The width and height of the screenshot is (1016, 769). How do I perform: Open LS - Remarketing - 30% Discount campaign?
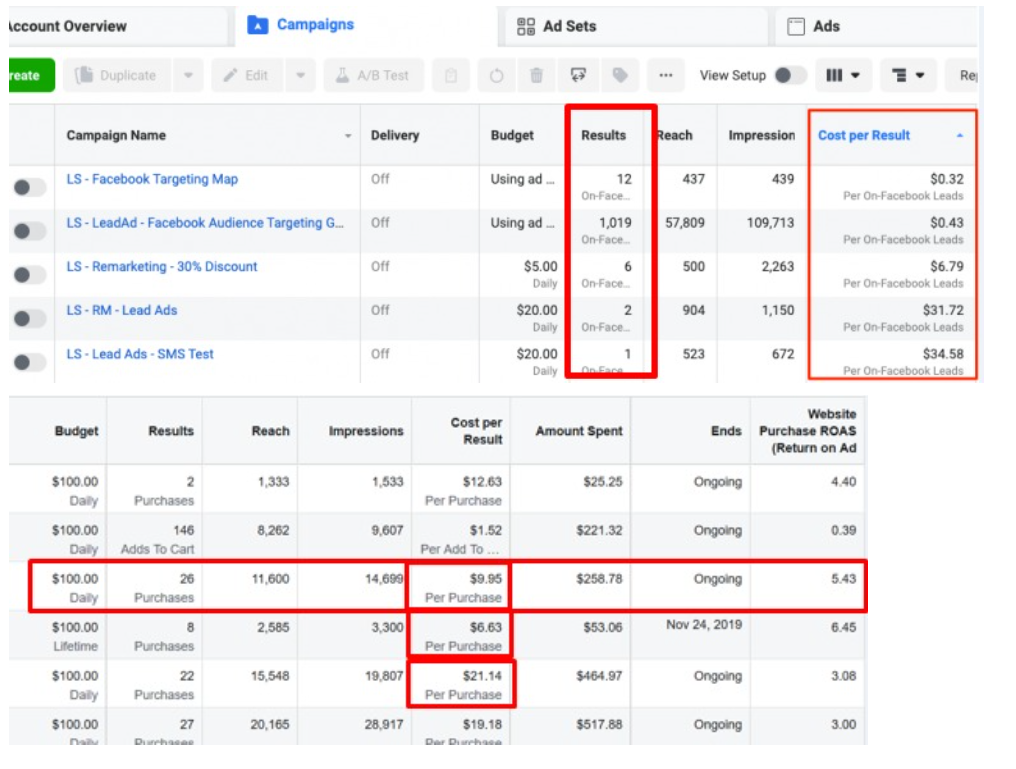coord(162,266)
